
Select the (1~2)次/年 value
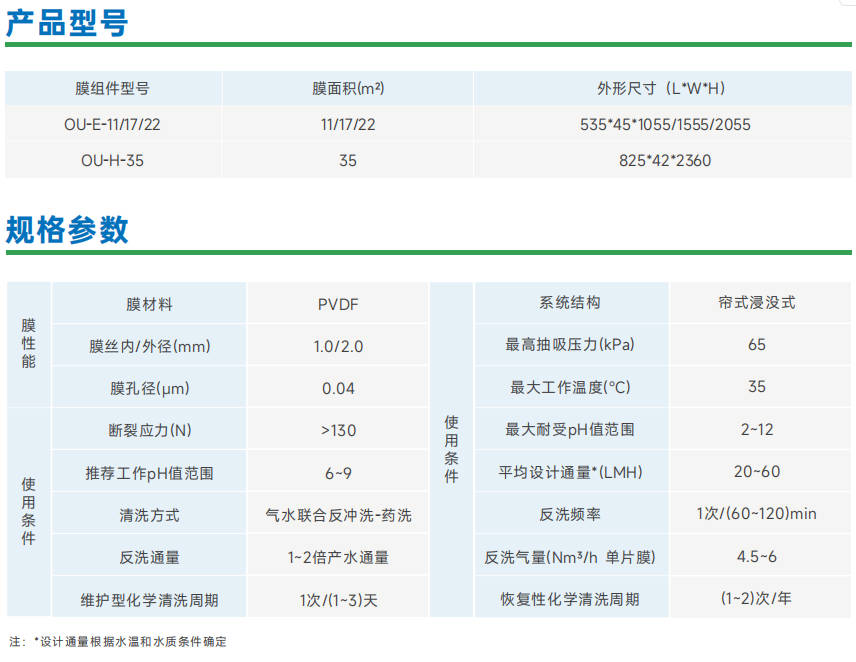(757, 599)
